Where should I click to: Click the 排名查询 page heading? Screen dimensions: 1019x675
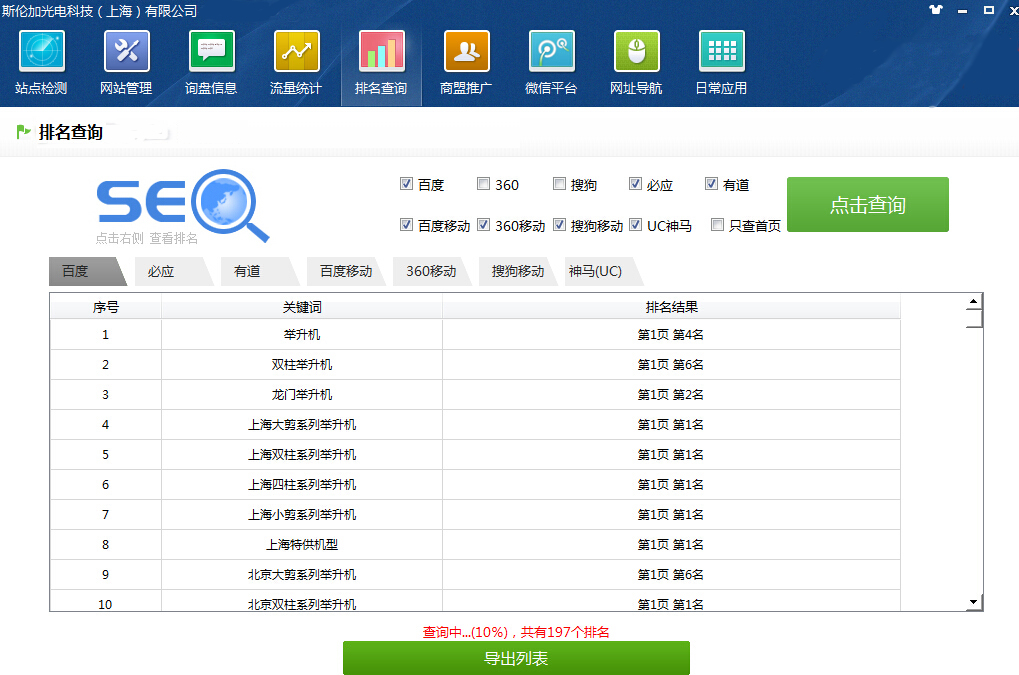[x=71, y=132]
